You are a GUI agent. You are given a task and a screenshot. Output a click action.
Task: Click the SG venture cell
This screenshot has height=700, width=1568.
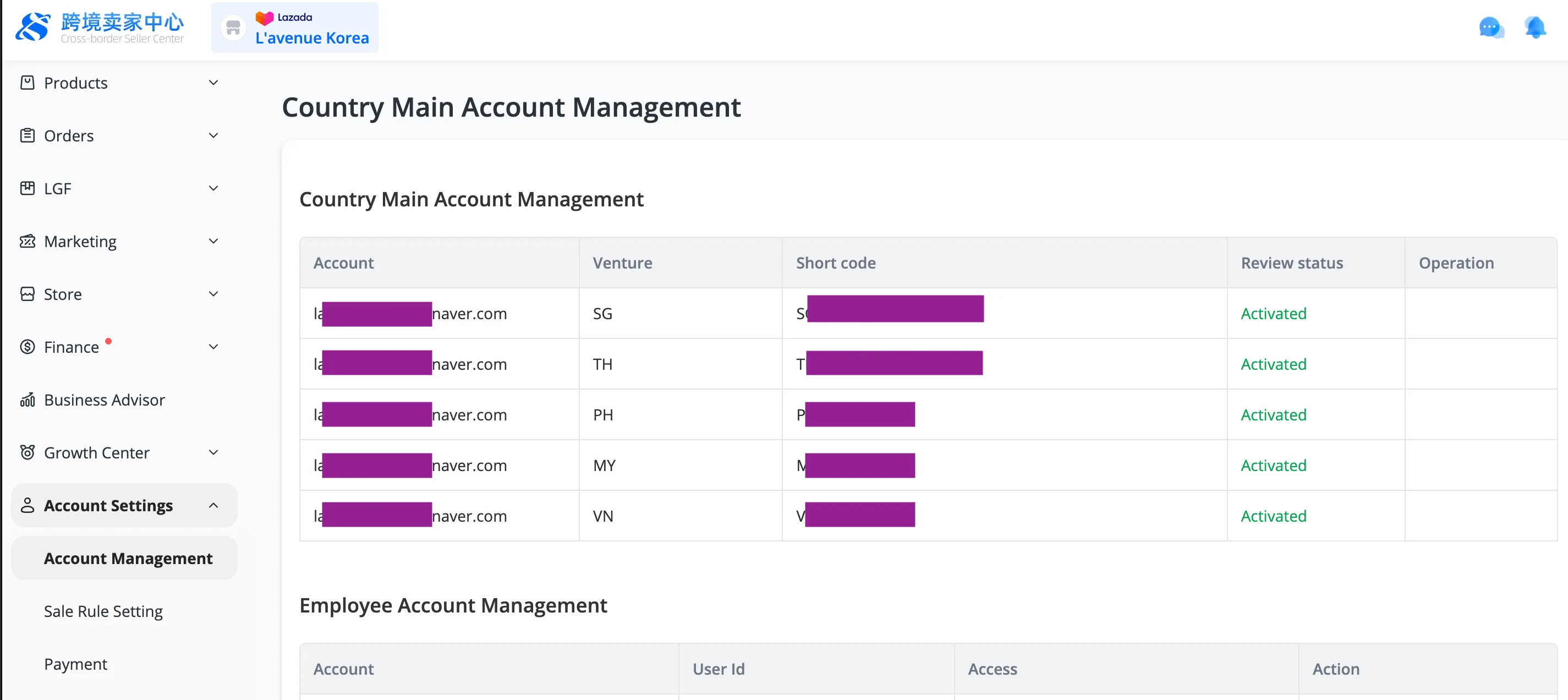tap(681, 314)
